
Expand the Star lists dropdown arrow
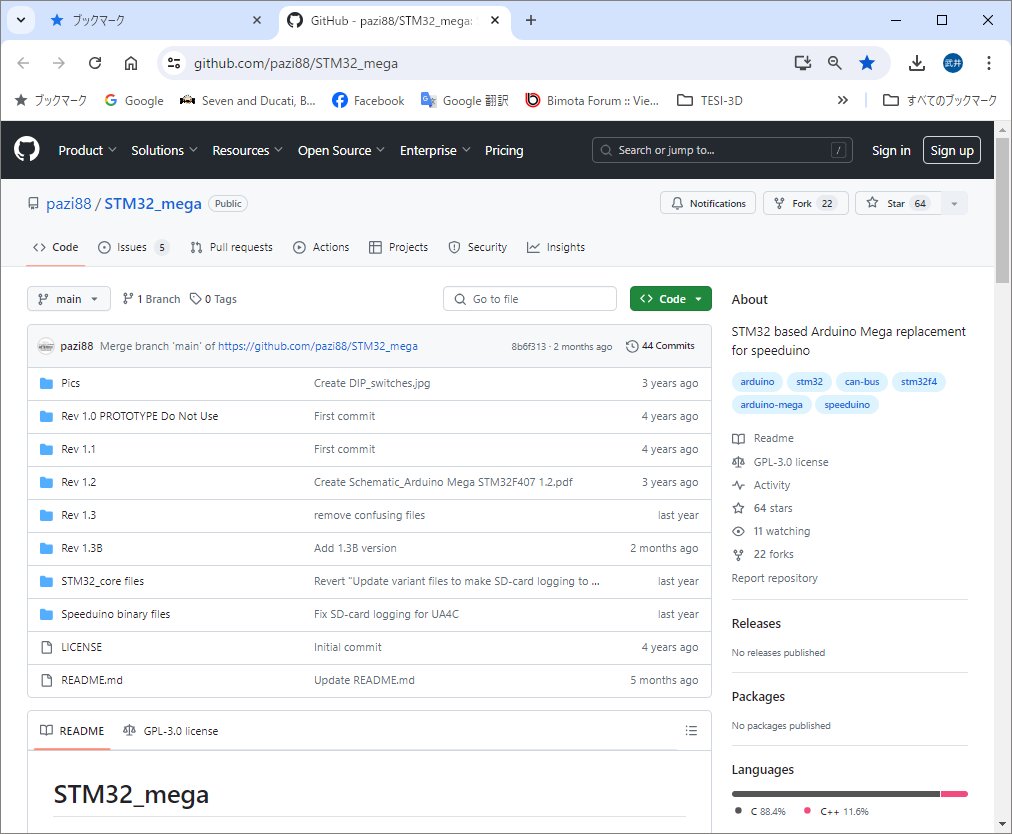(x=954, y=203)
